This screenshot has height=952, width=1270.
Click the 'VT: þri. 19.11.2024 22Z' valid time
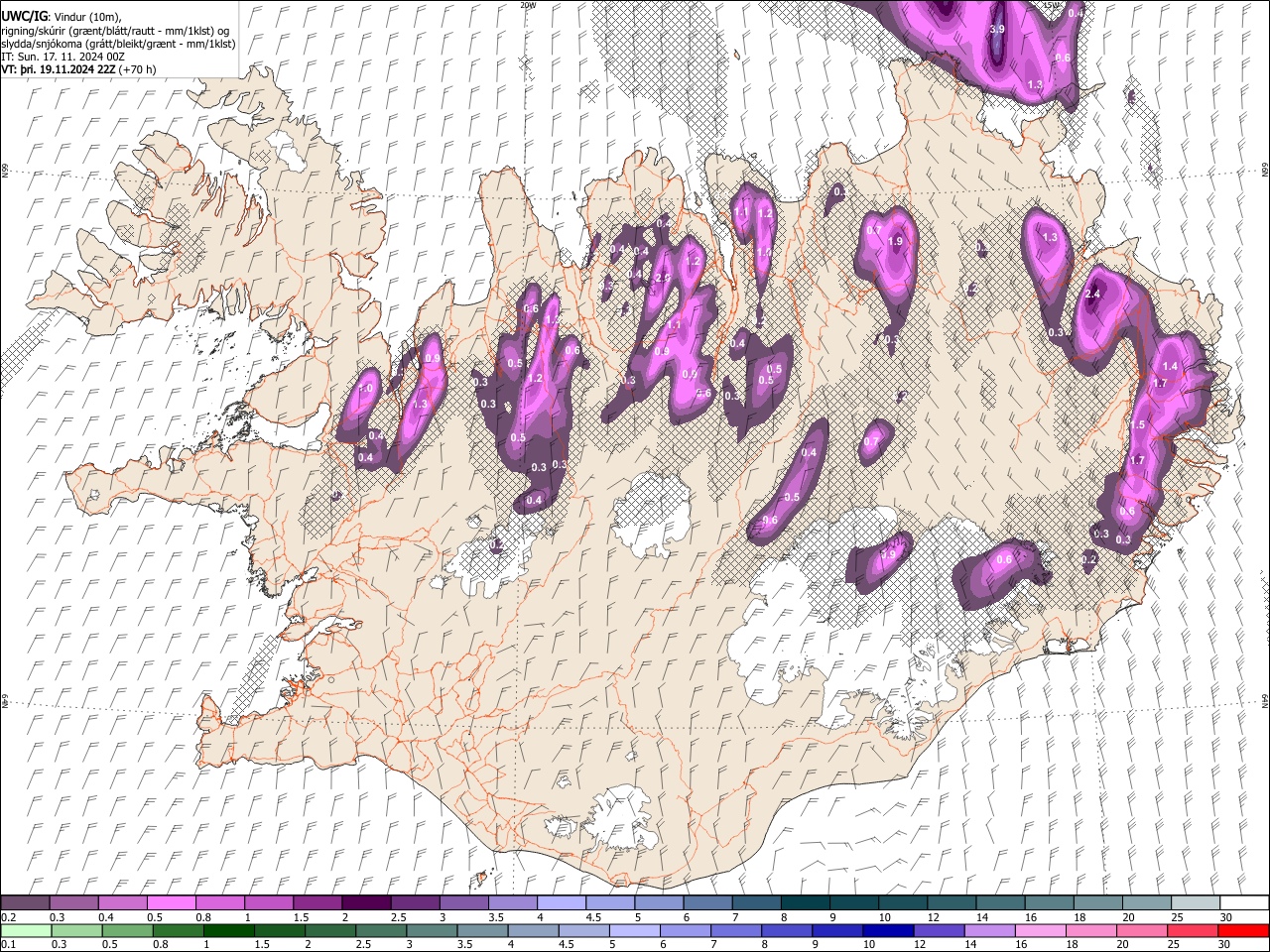(x=58, y=70)
